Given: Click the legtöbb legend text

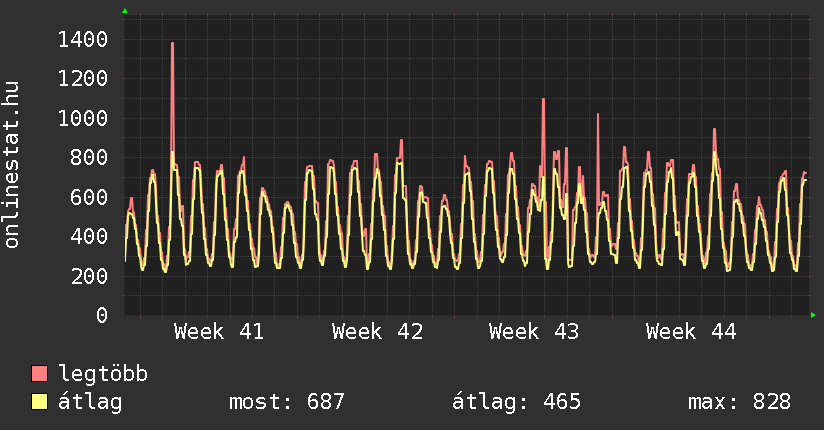Looking at the screenshot, I should click(103, 375).
